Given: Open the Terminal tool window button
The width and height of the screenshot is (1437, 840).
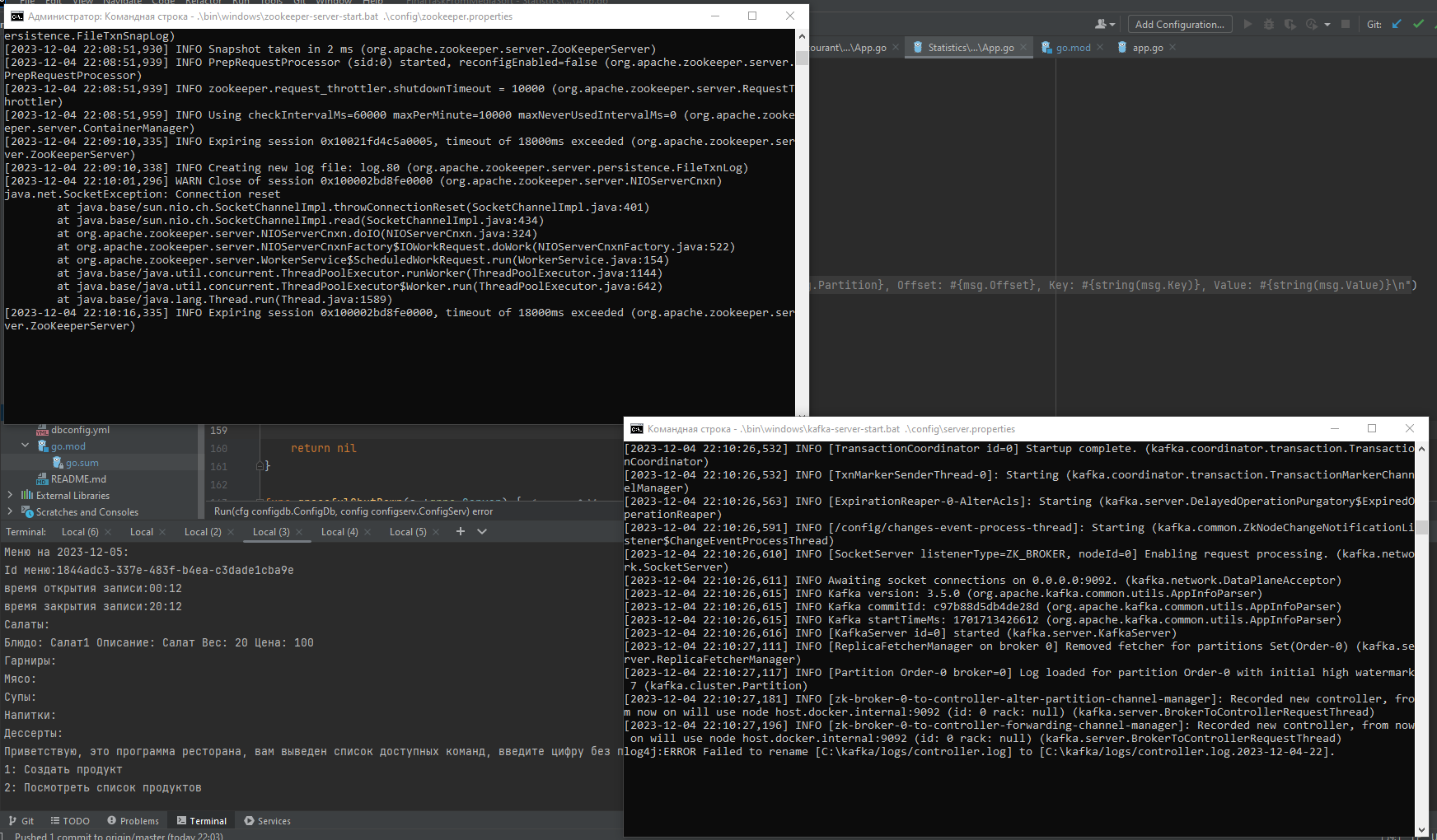Looking at the screenshot, I should pos(201,821).
